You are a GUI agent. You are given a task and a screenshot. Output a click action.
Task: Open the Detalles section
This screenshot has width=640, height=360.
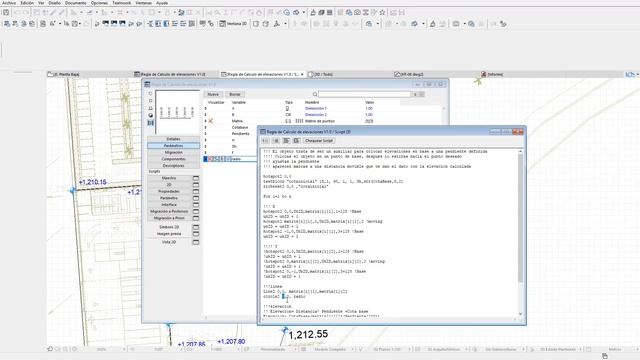(x=173, y=139)
